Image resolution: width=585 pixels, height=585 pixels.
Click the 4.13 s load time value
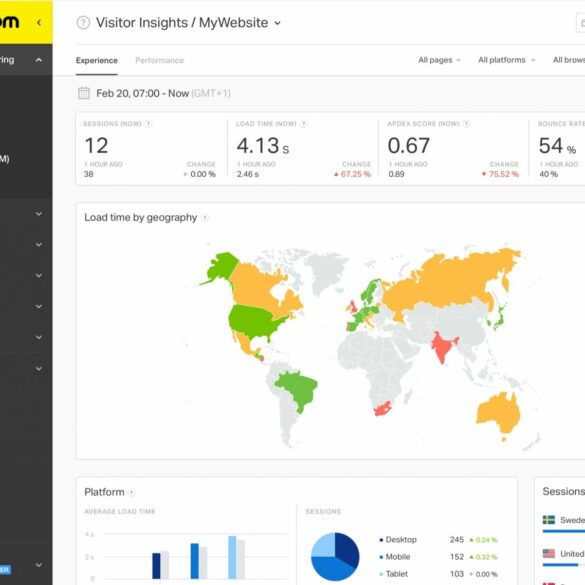[x=263, y=146]
